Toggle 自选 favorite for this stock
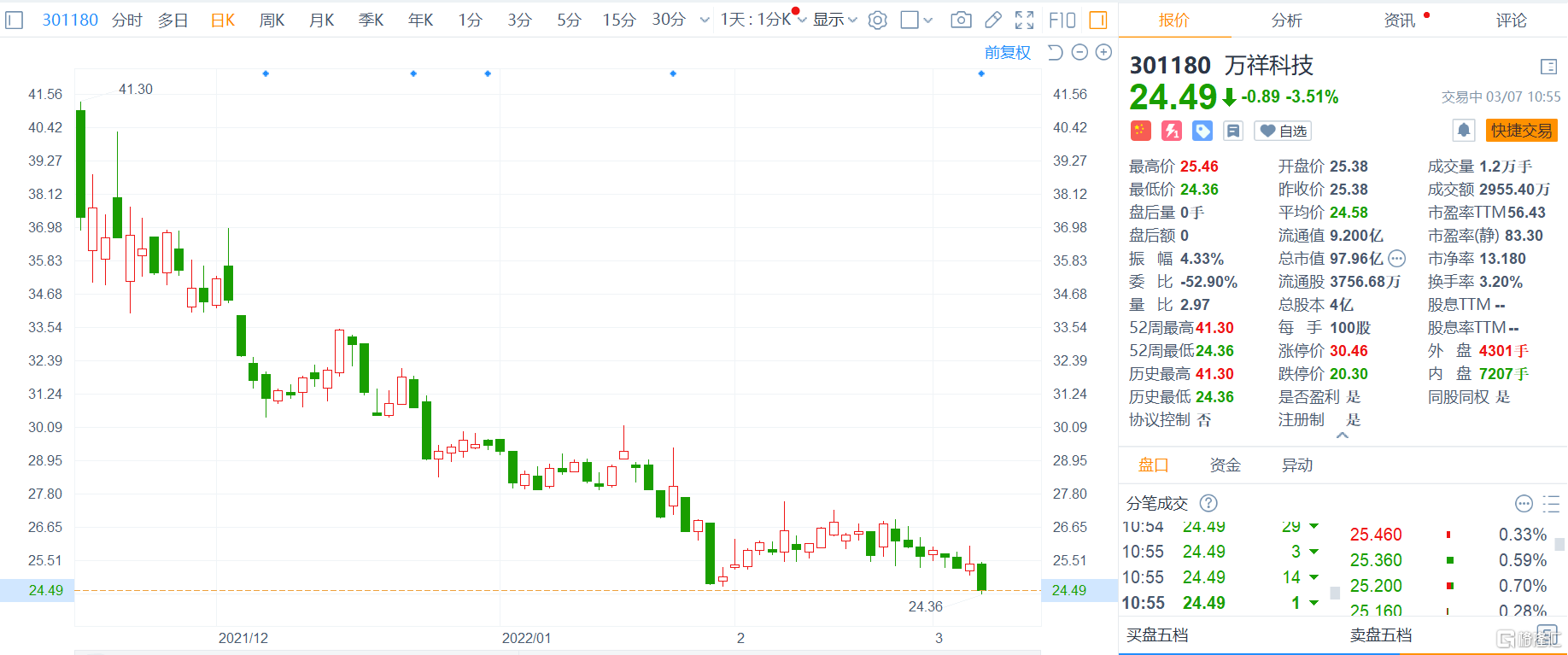1568x655 pixels. tap(1283, 131)
